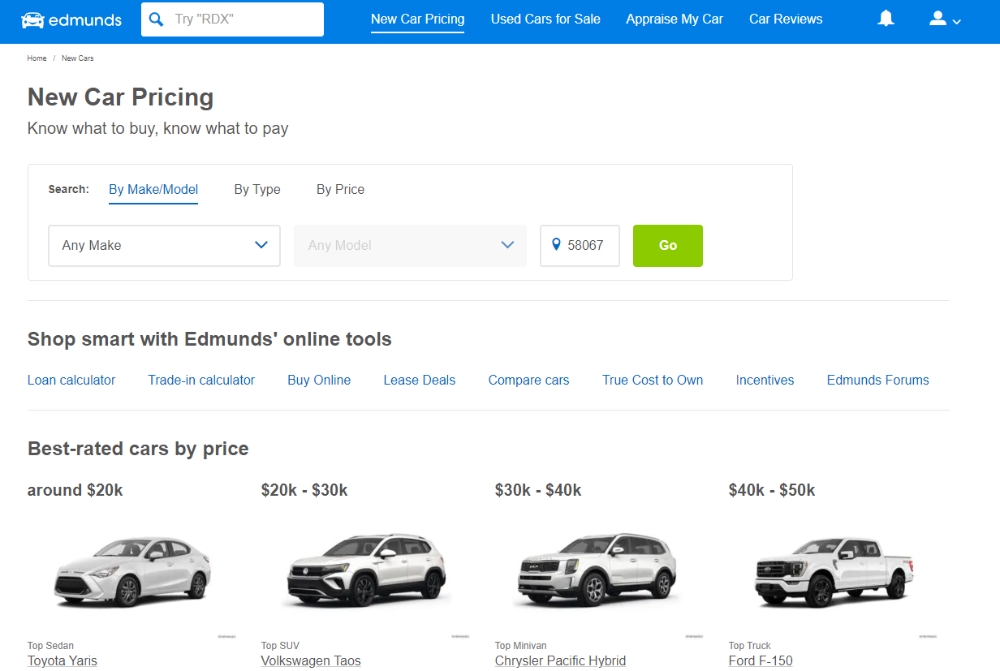
Task: Click the search magnifier icon
Action: (x=156, y=19)
